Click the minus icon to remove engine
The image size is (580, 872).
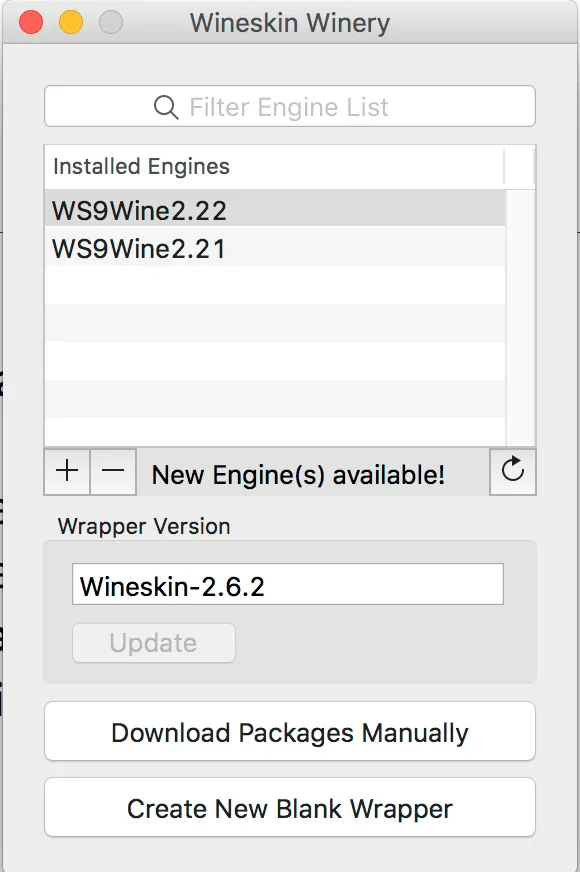point(113,472)
